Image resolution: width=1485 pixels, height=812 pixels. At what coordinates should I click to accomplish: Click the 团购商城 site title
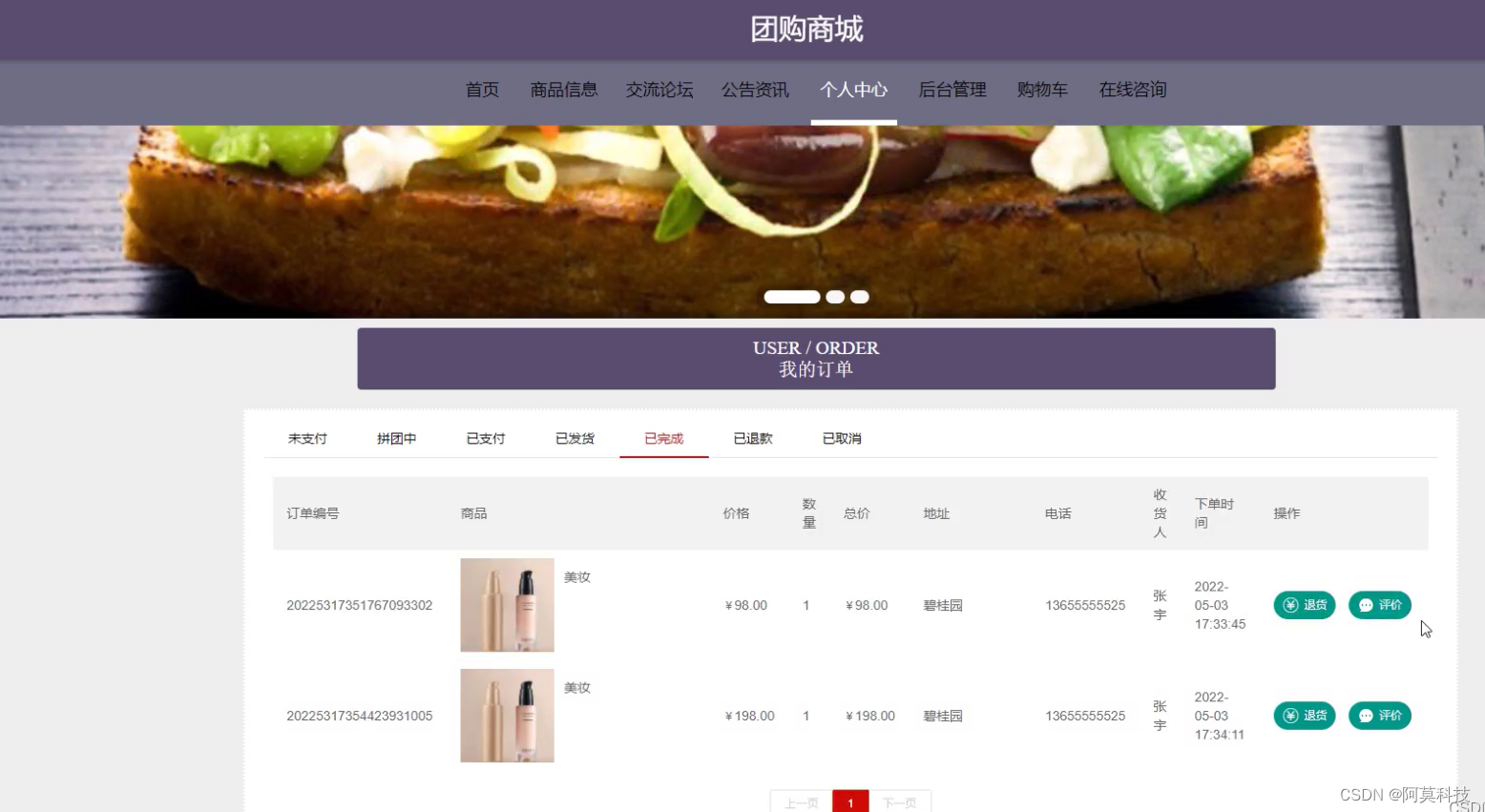coord(806,30)
